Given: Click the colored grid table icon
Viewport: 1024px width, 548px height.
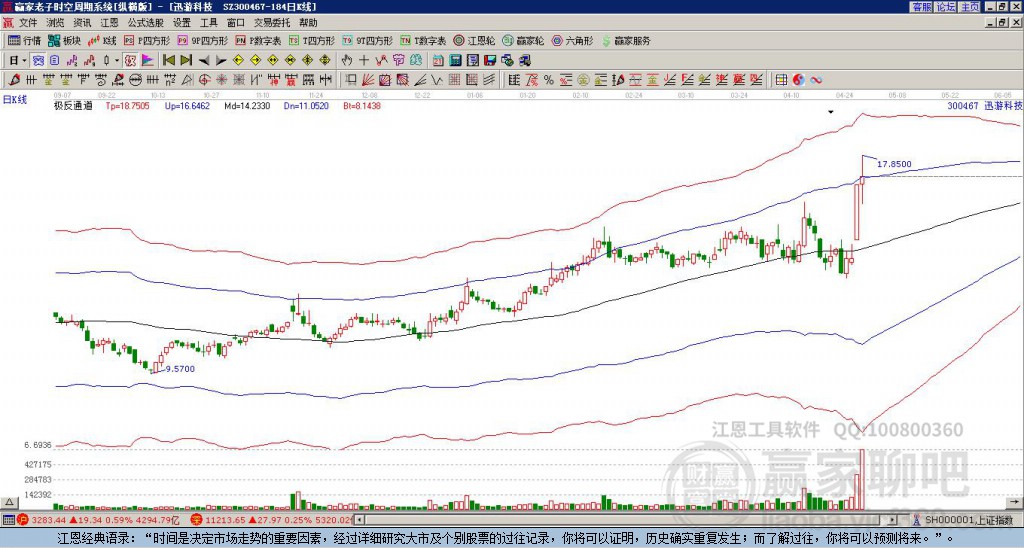Looking at the screenshot, I should 781,80.
